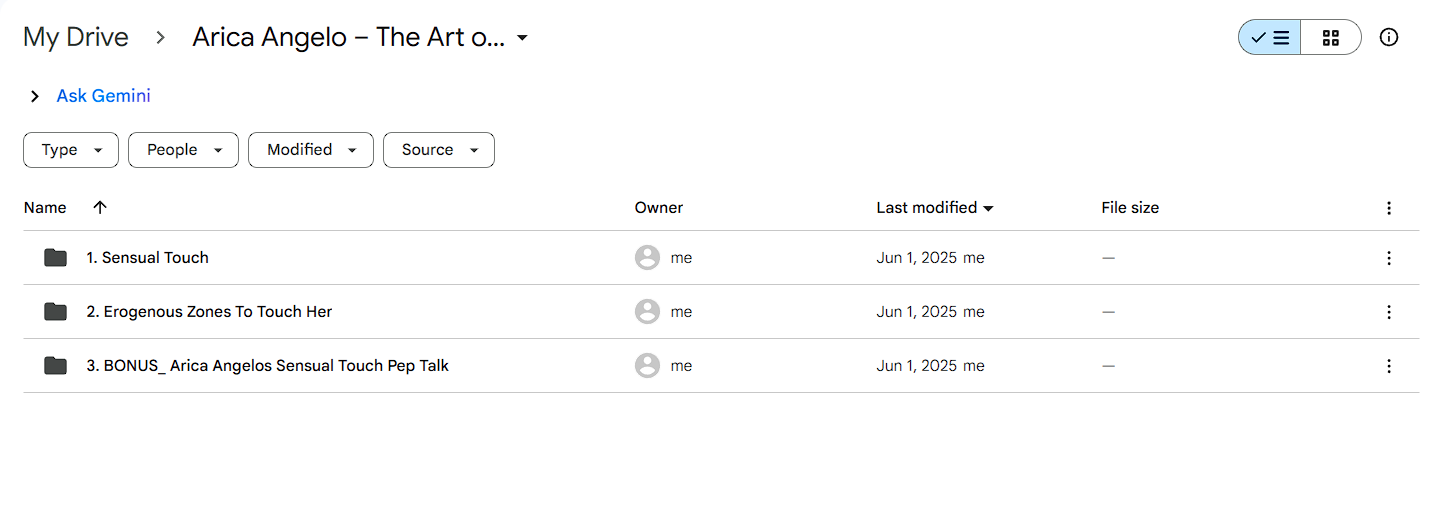Expand the Ask Gemini chevron
Screen dimensions: 1431x527
coord(35,96)
